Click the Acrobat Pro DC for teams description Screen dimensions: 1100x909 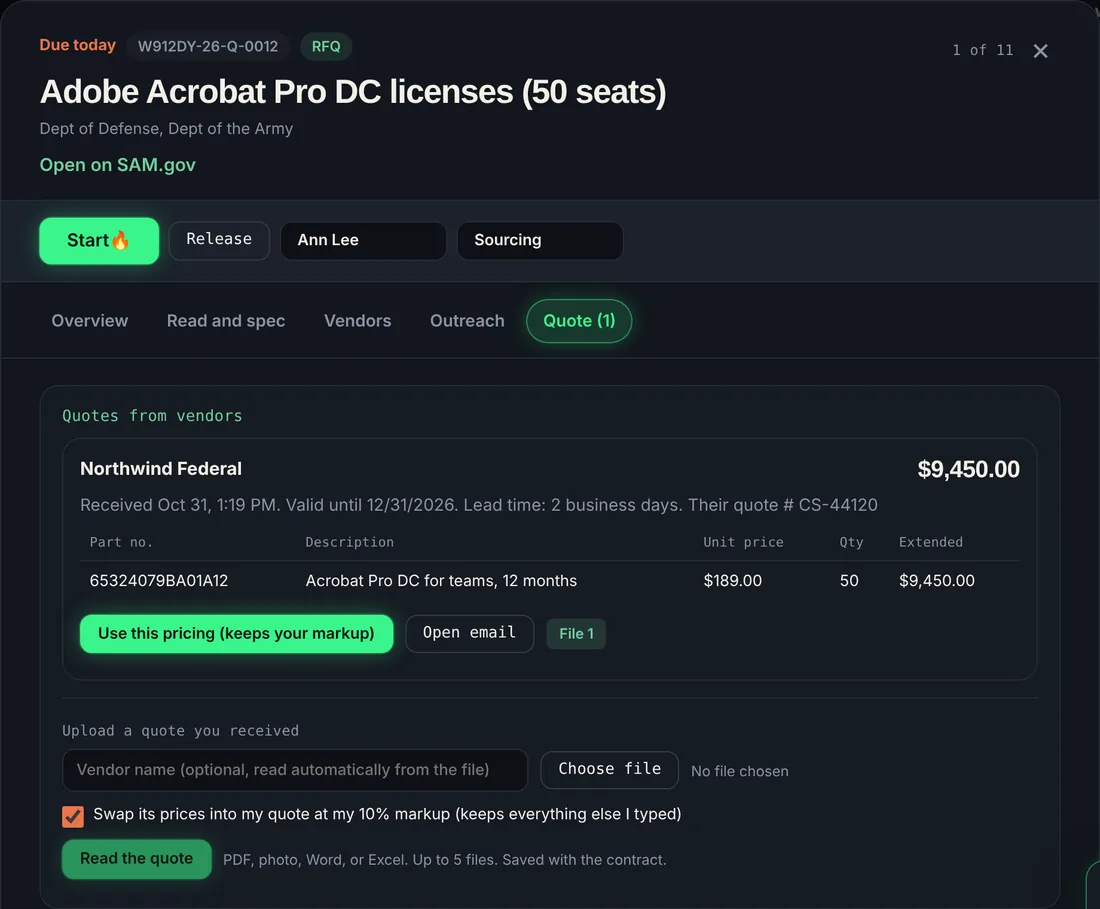pos(441,581)
